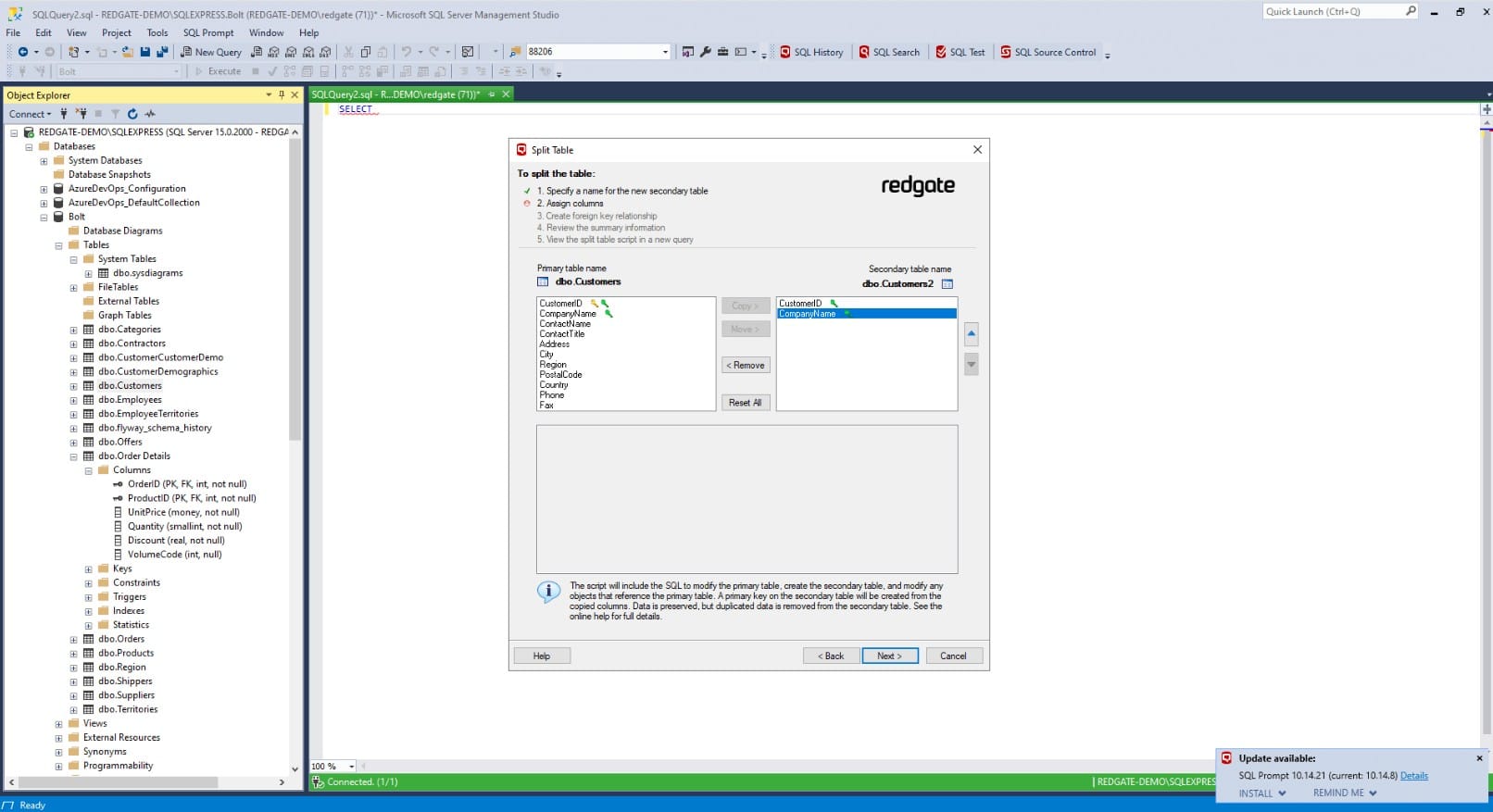Expand the Views folder

point(58,724)
